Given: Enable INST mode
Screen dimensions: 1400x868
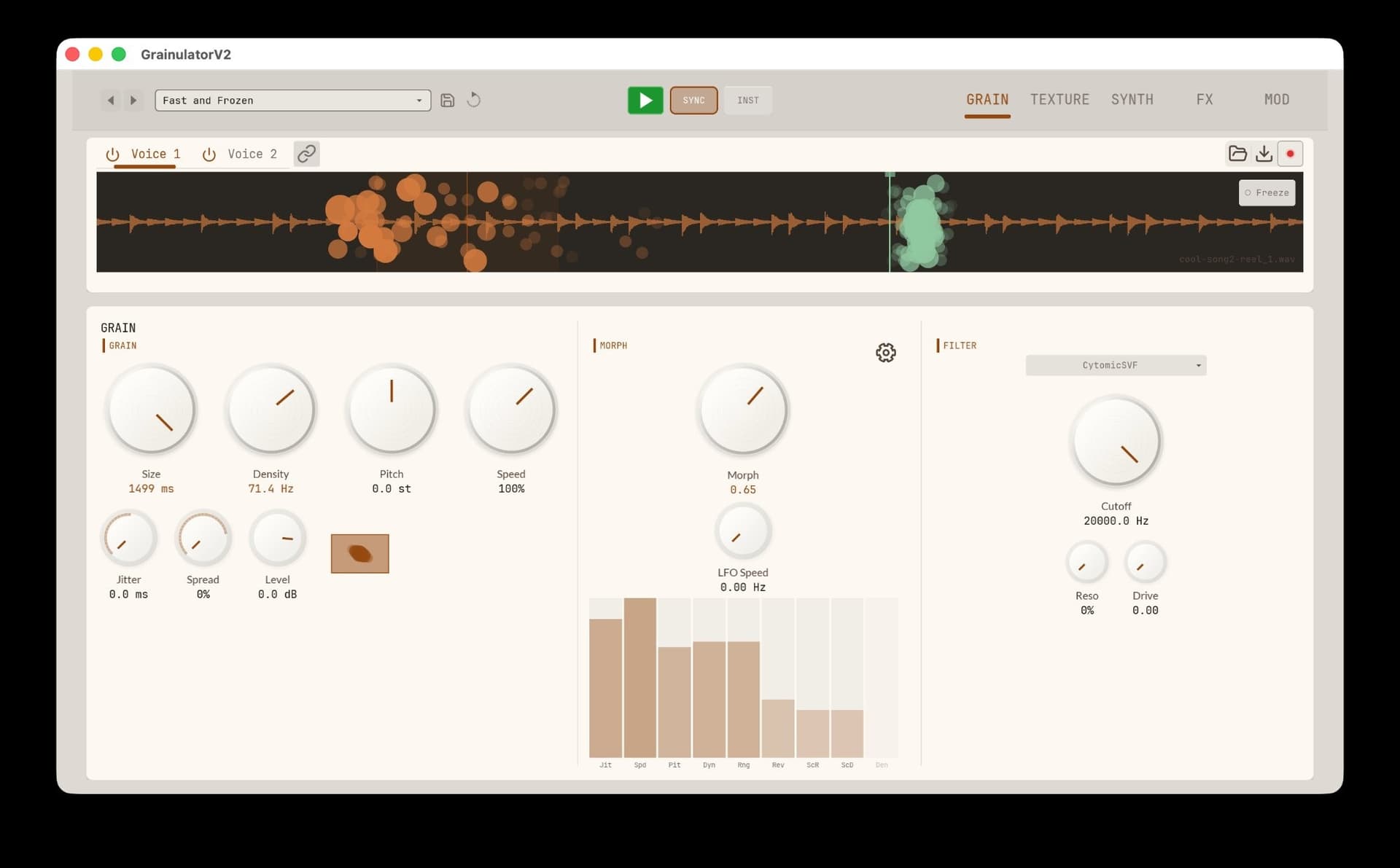Looking at the screenshot, I should [748, 100].
